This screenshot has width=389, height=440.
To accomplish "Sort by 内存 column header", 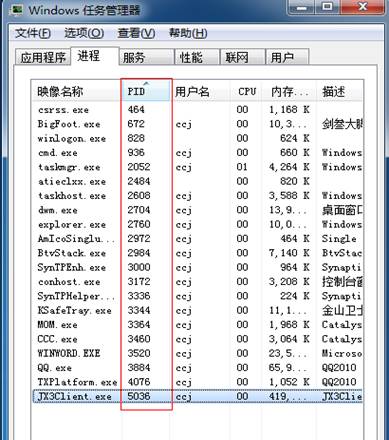I will tap(289, 91).
